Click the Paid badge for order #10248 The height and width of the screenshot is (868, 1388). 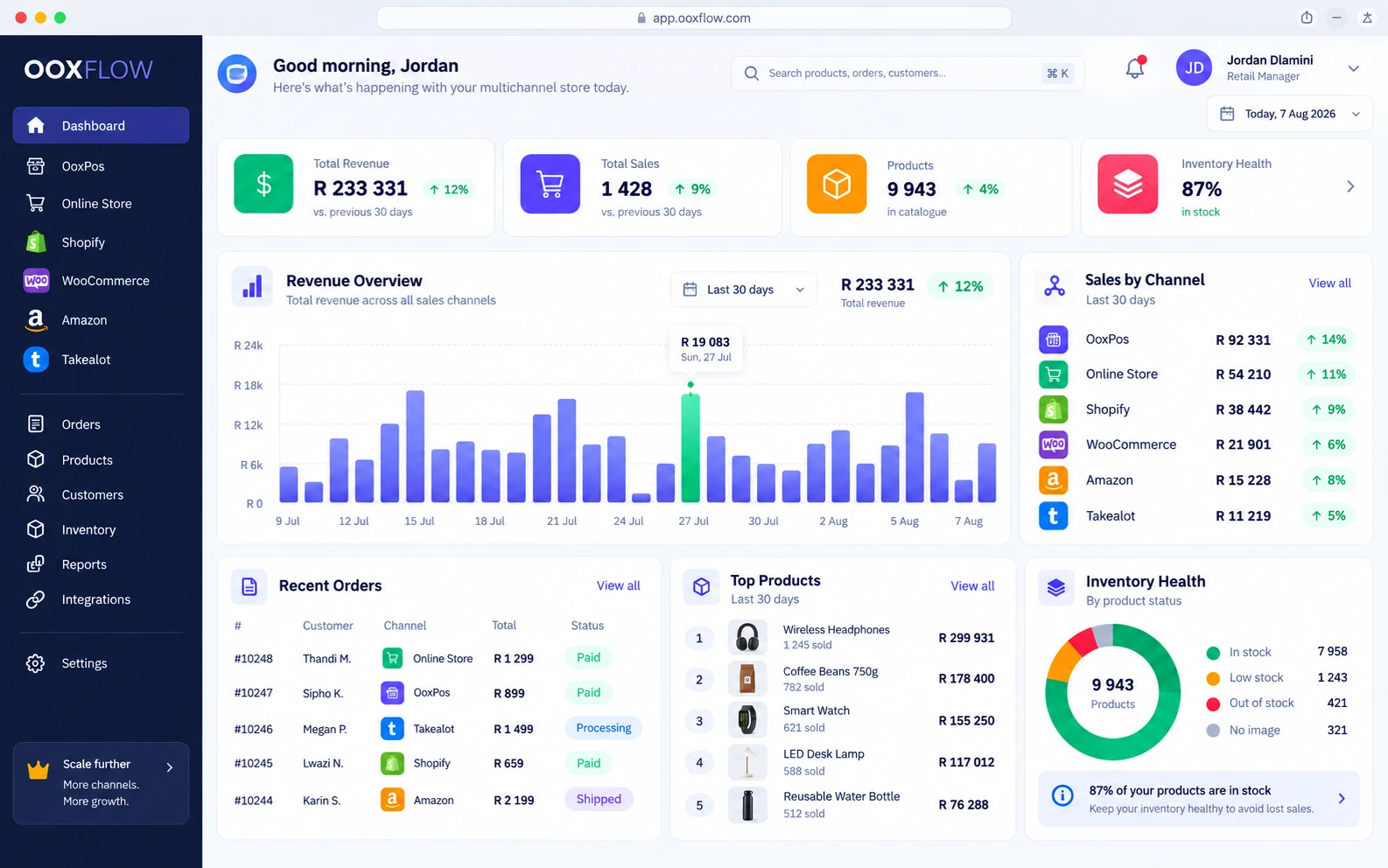[x=588, y=658]
